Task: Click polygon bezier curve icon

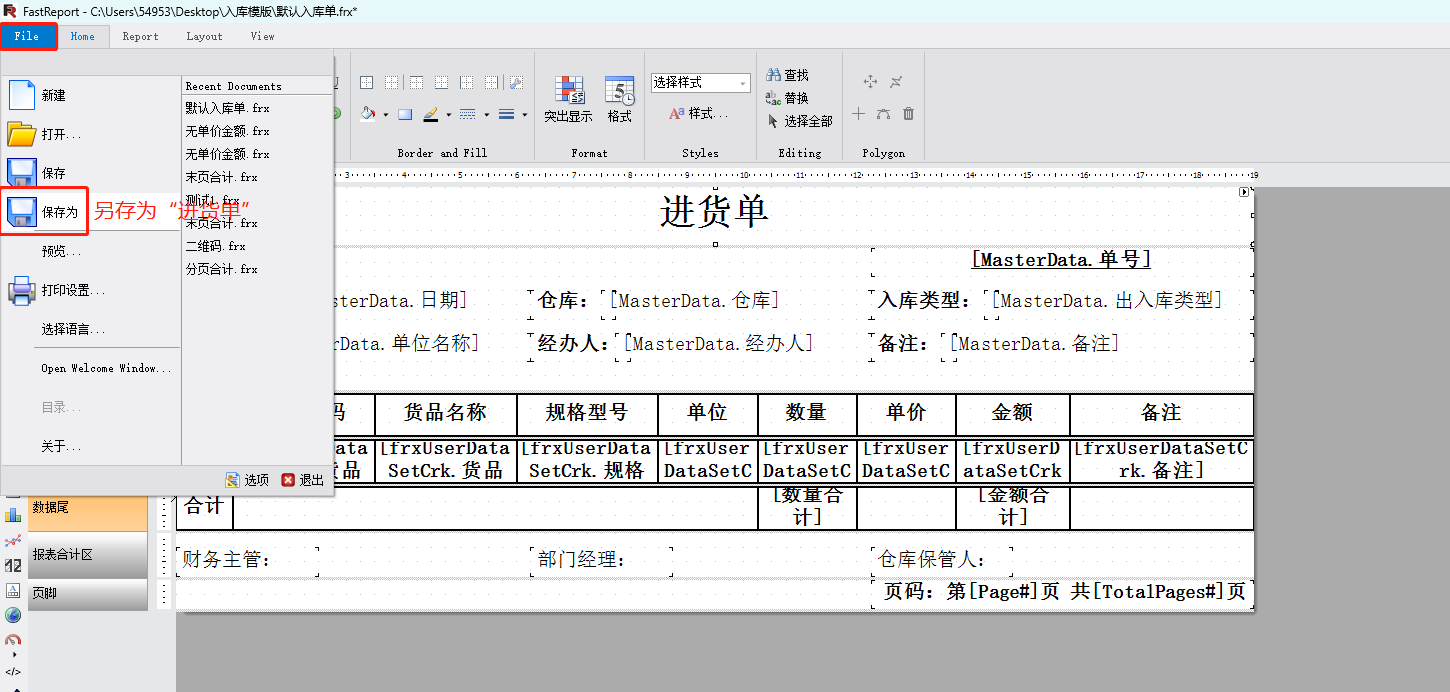Action: [x=883, y=114]
